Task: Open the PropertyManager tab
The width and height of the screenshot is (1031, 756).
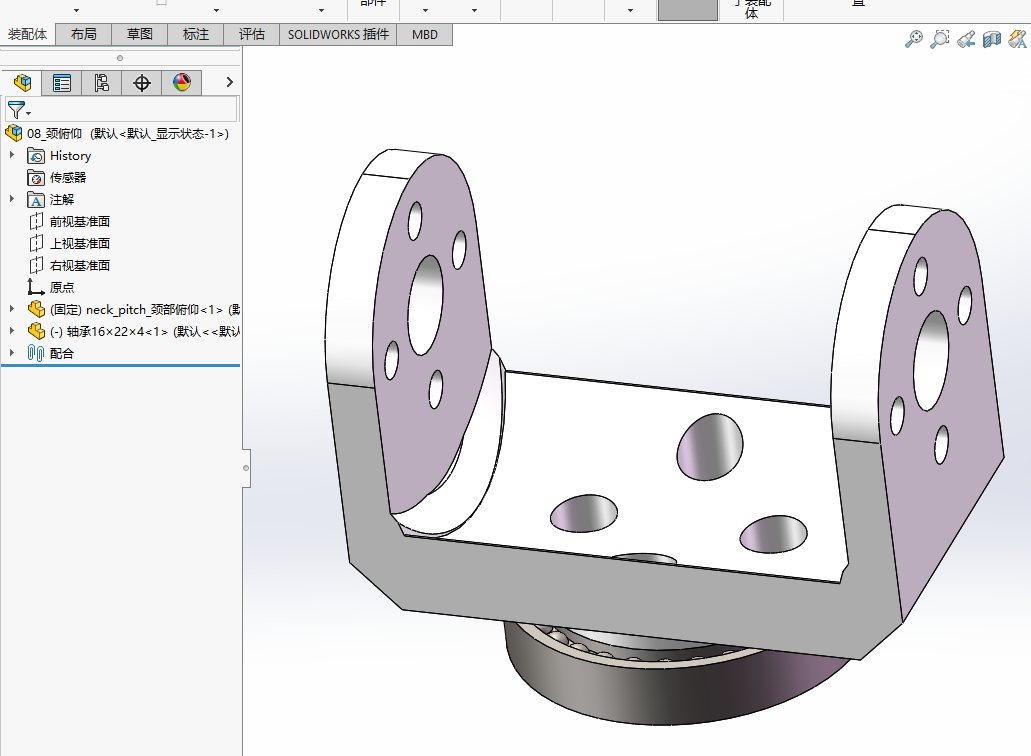Action: 62,83
